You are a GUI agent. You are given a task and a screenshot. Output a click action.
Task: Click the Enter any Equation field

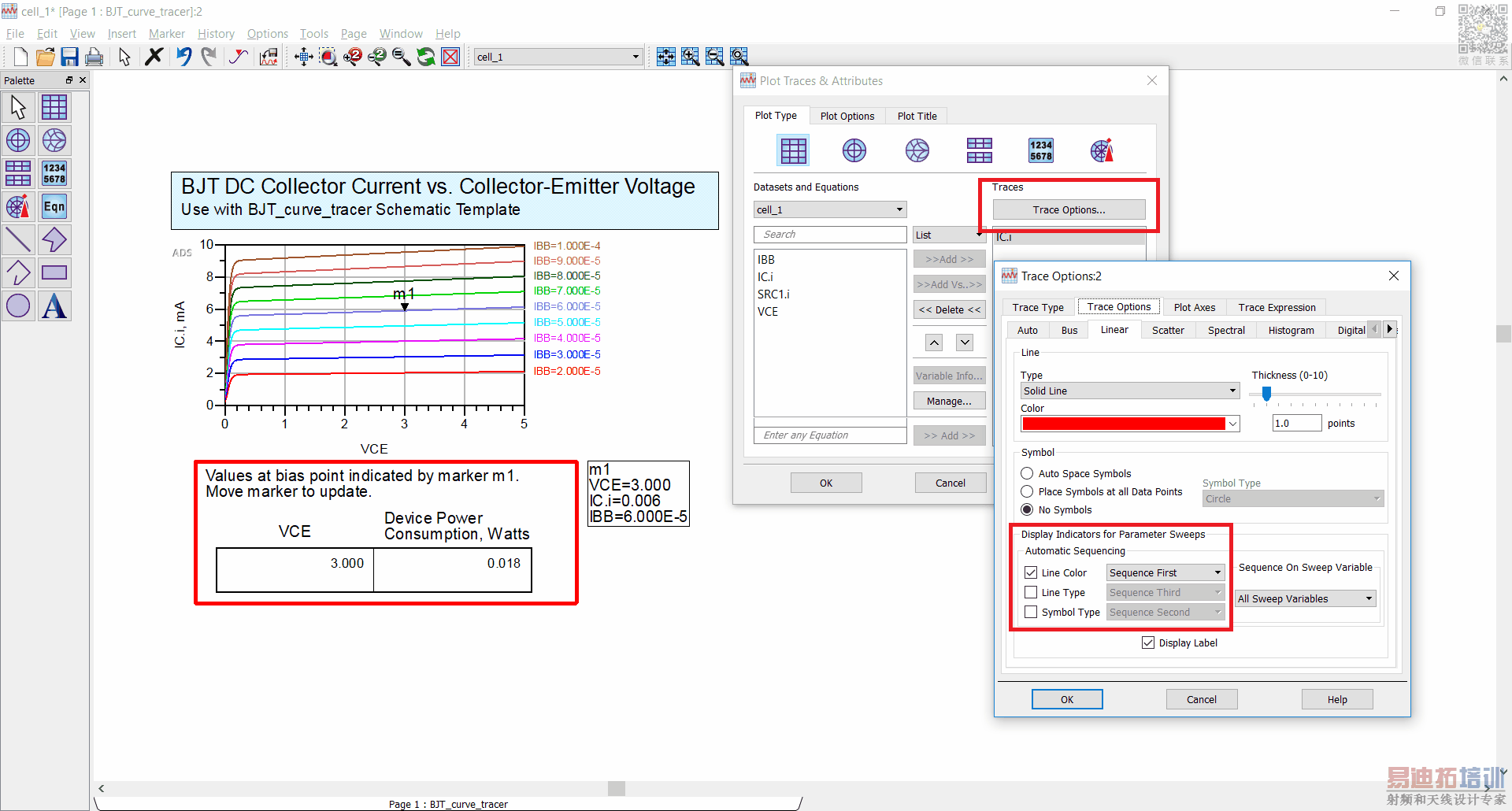pos(830,435)
